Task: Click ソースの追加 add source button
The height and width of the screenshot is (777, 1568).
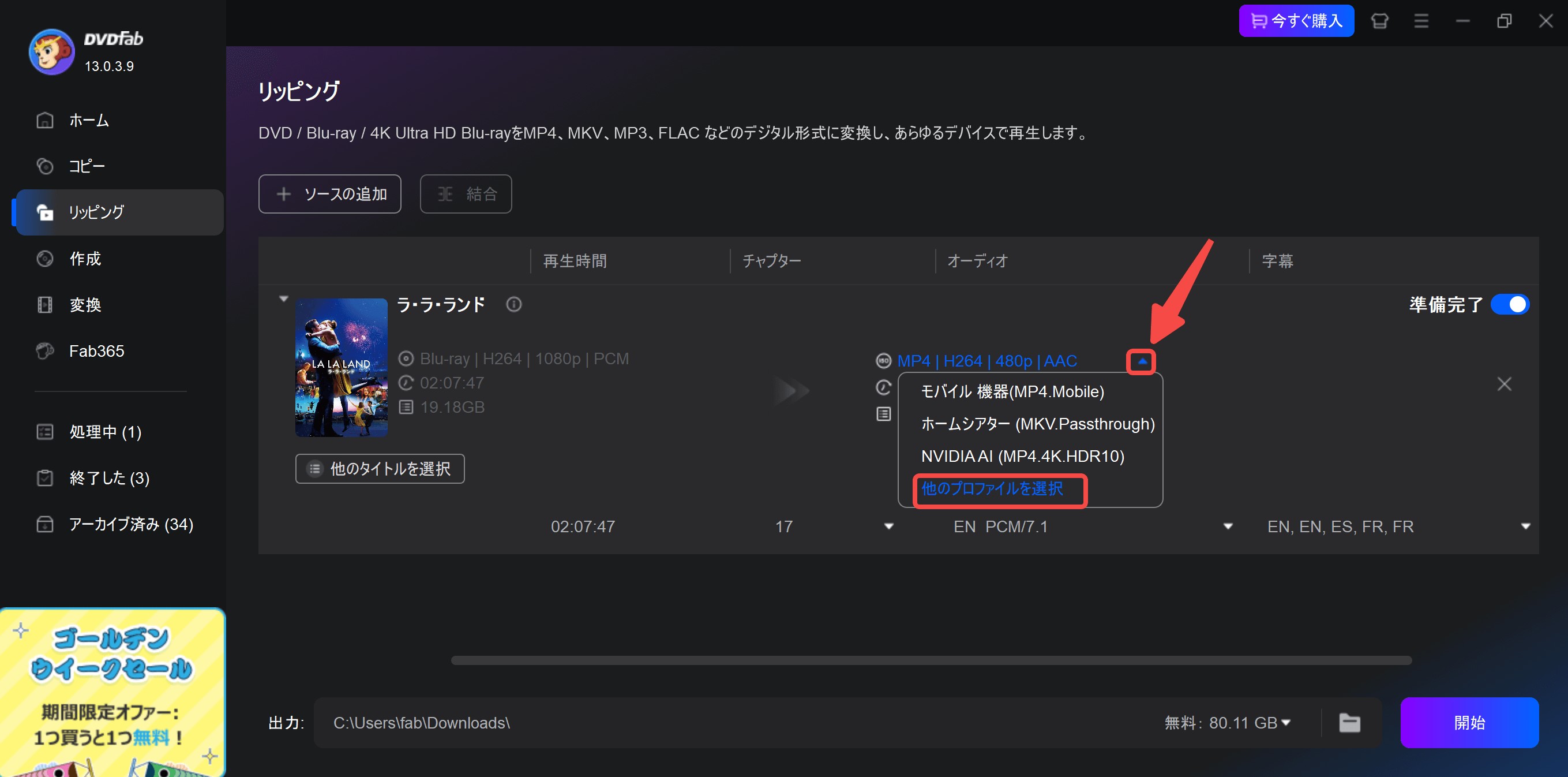Action: point(329,194)
